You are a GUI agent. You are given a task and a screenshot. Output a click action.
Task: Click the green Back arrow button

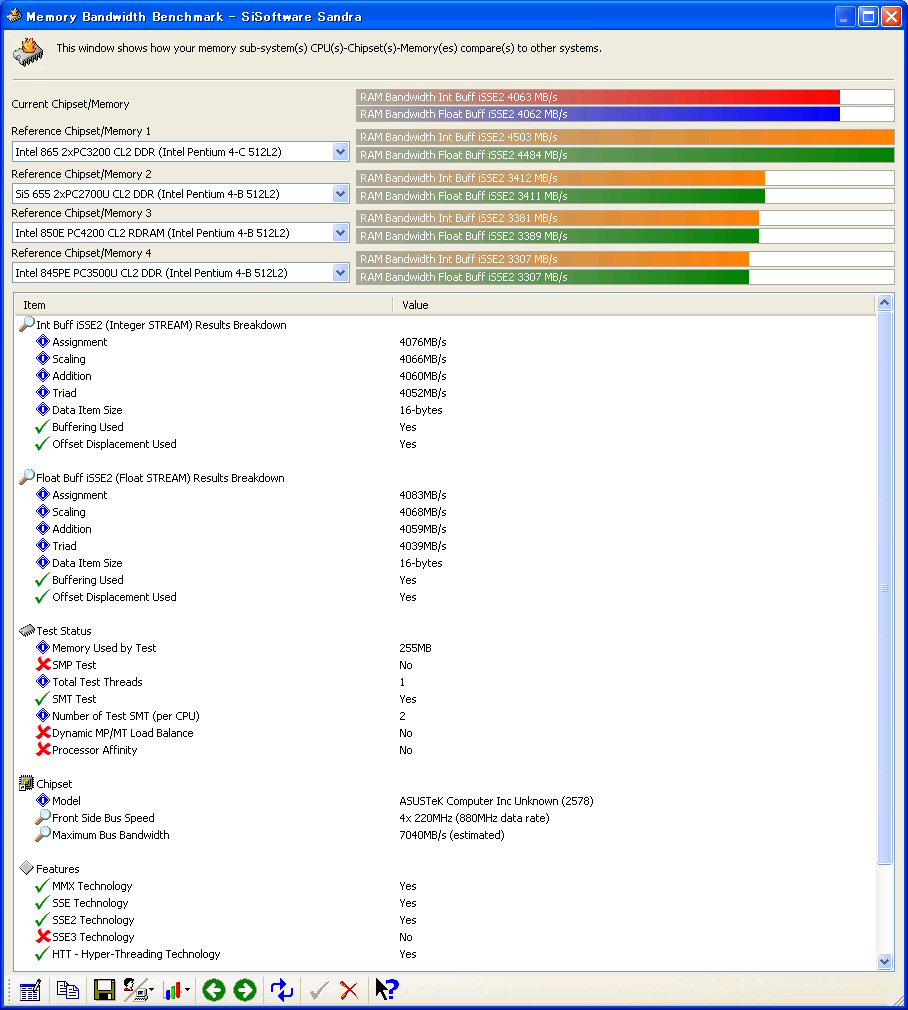pyautogui.click(x=214, y=990)
